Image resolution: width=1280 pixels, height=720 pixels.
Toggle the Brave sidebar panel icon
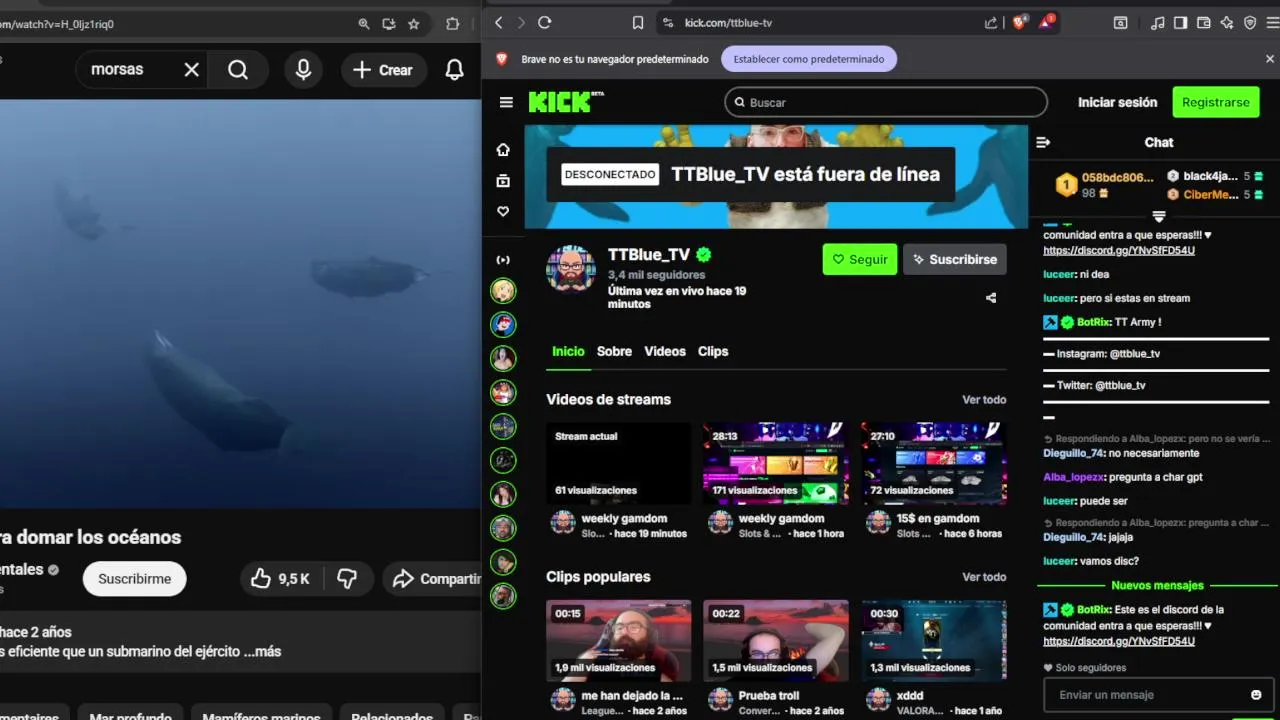(x=1181, y=22)
